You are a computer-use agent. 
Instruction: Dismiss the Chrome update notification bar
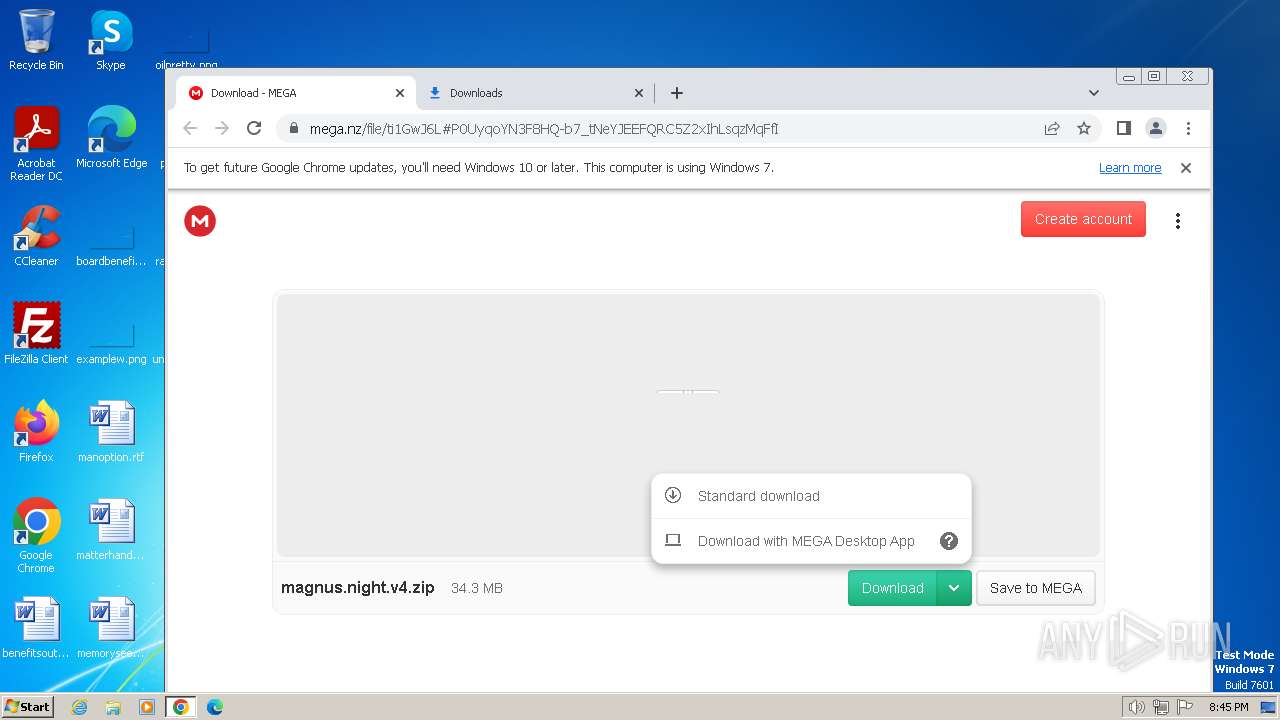coord(1186,168)
